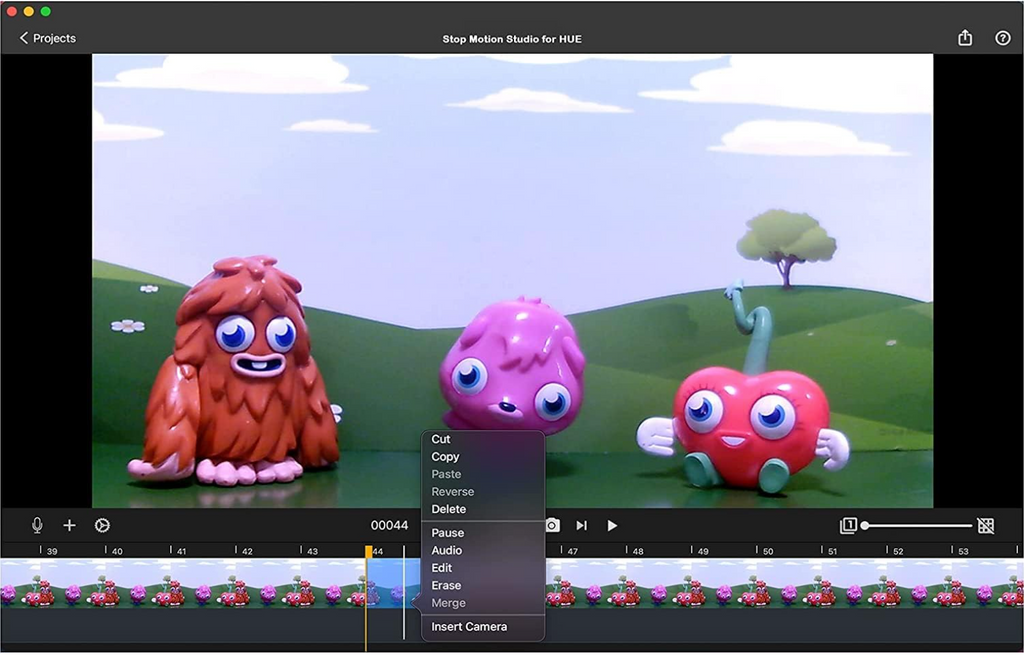Open the project settings gear icon
Image resolution: width=1024 pixels, height=655 pixels.
(x=102, y=525)
